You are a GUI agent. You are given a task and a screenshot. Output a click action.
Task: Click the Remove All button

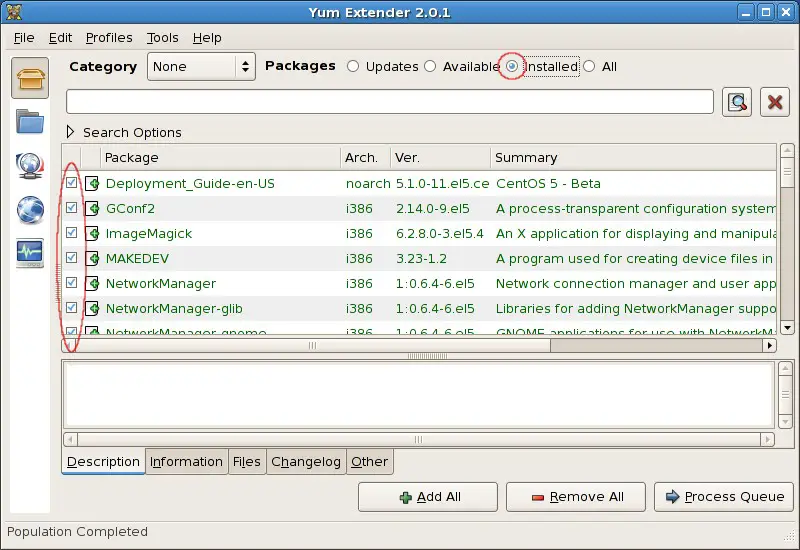(576, 496)
